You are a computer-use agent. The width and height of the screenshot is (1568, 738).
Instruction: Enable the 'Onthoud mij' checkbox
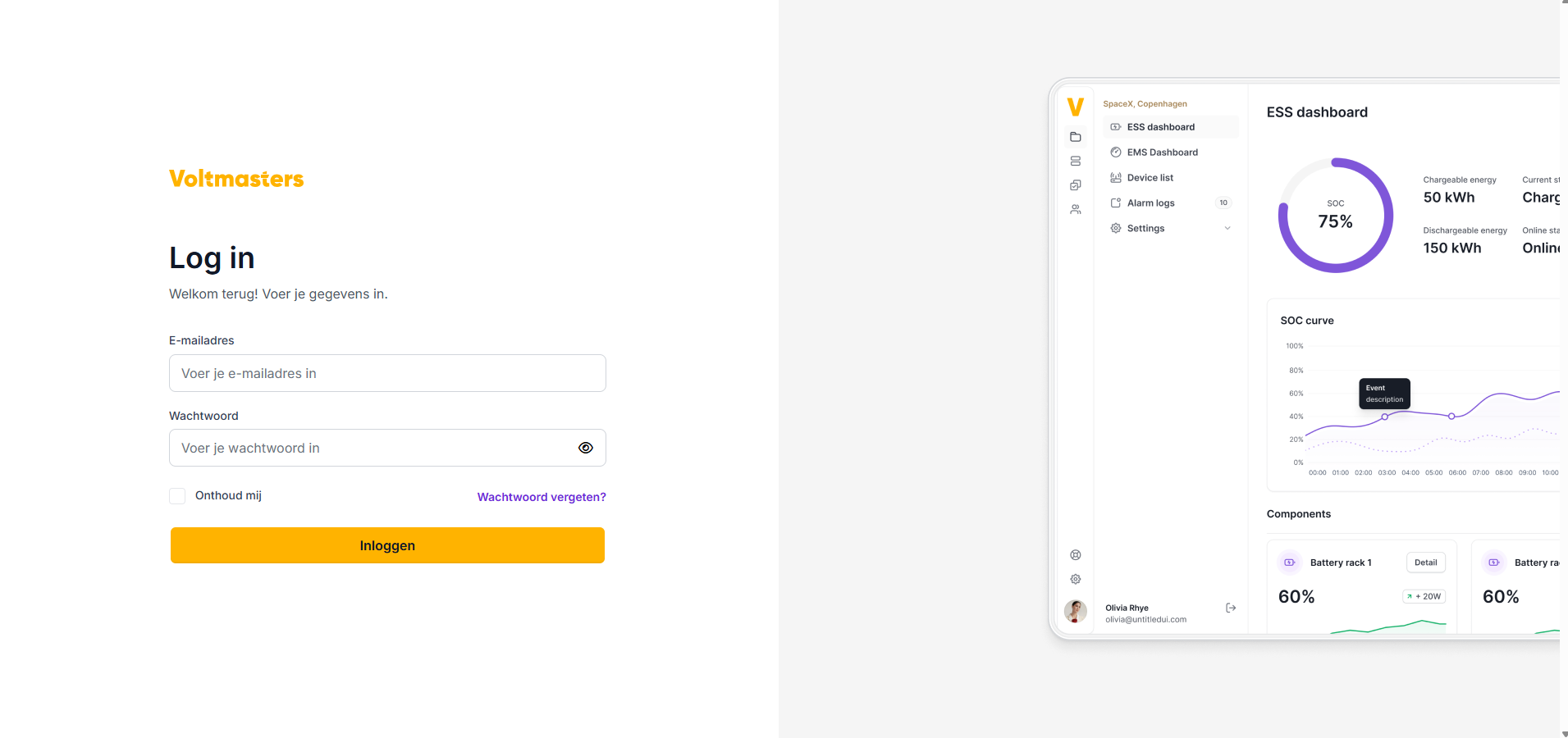(x=177, y=496)
